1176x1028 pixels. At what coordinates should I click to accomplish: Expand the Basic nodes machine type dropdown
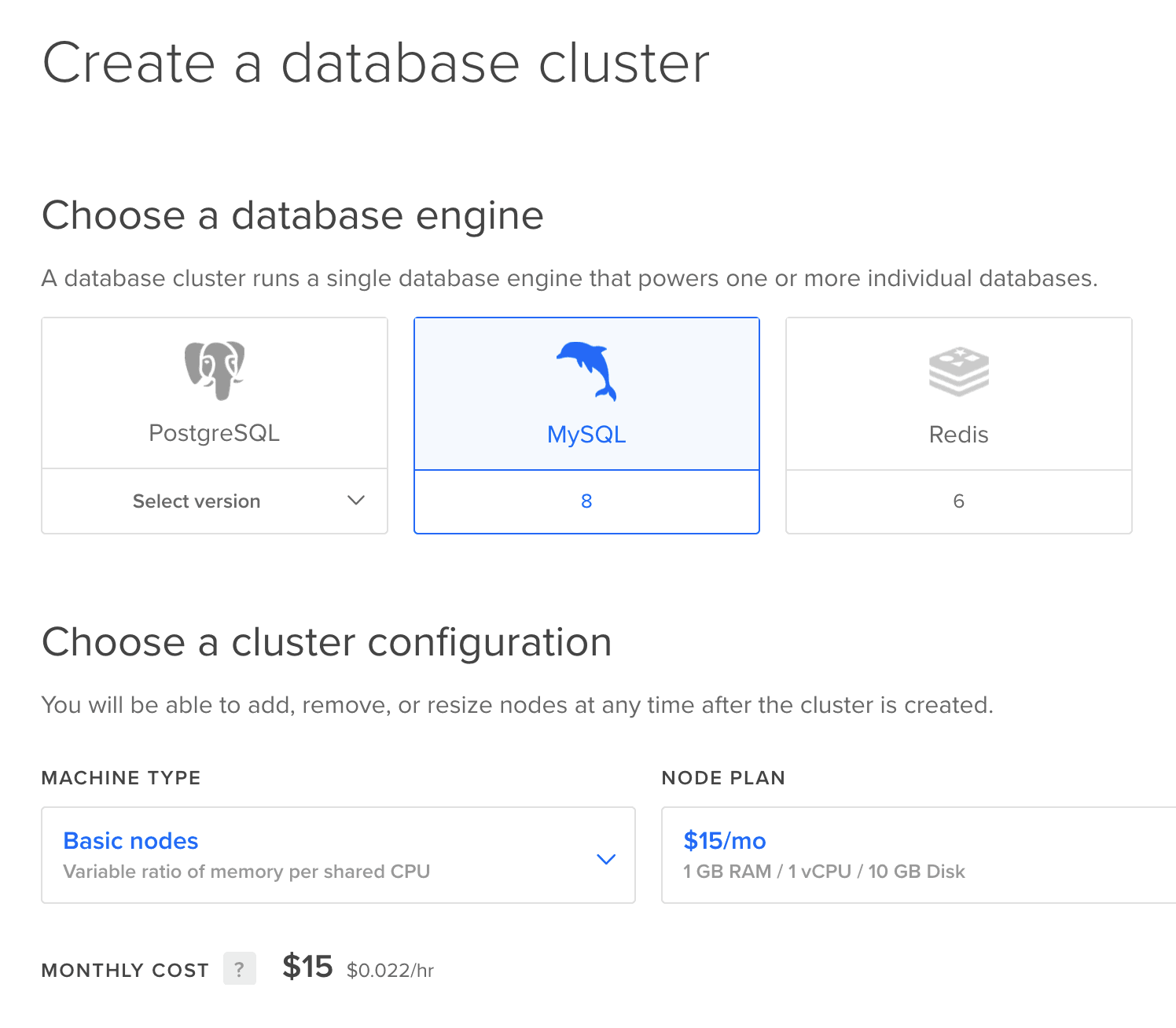click(338, 855)
